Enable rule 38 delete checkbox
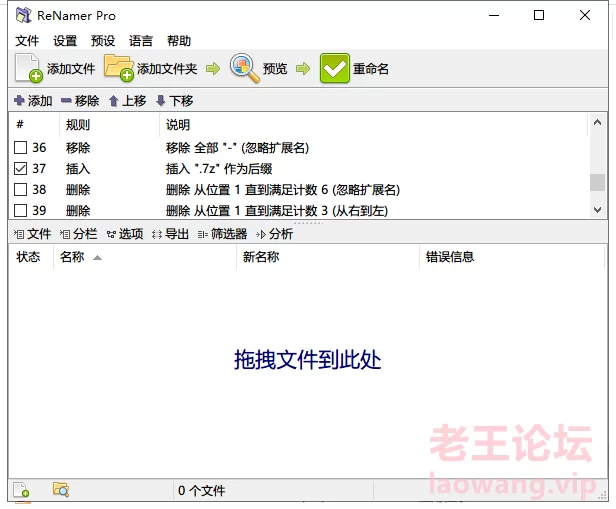Viewport: 616px width, 509px height. 20,190
